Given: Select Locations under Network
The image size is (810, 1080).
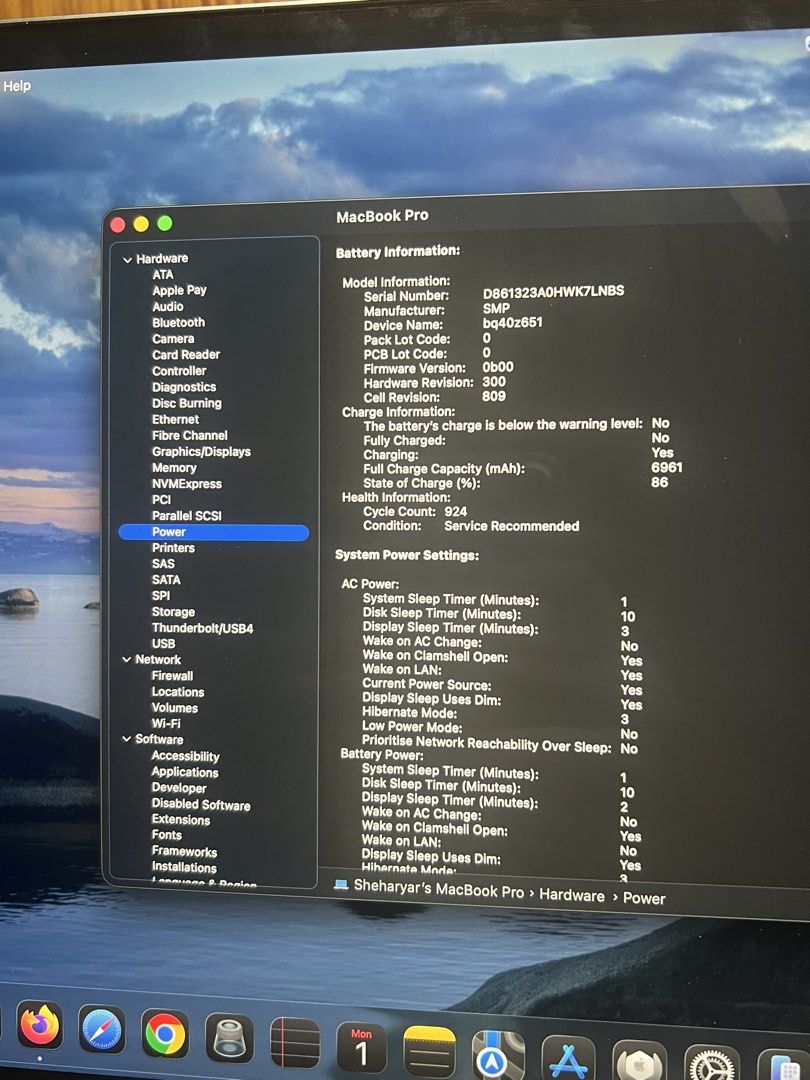Looking at the screenshot, I should pyautogui.click(x=178, y=692).
